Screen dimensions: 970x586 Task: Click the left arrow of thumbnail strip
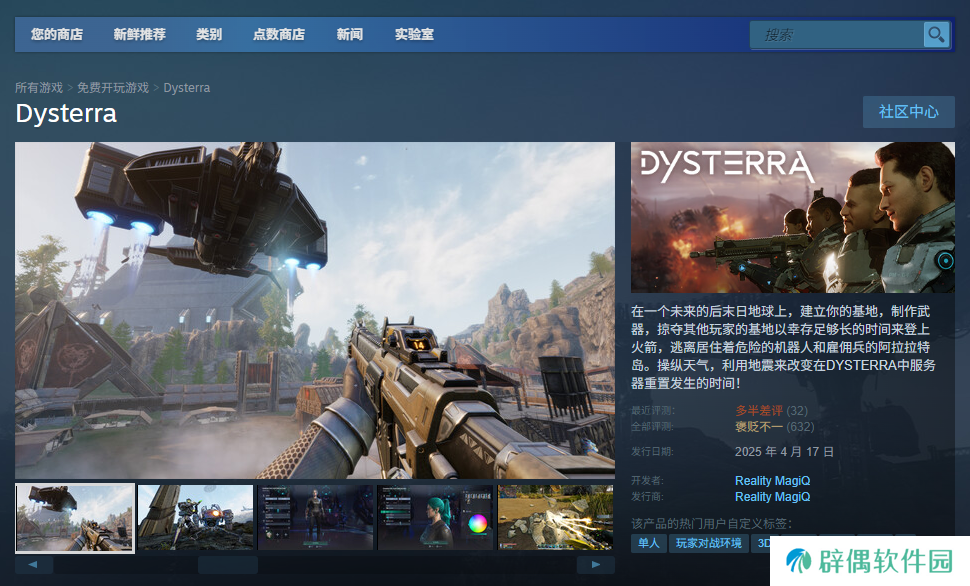point(33,564)
